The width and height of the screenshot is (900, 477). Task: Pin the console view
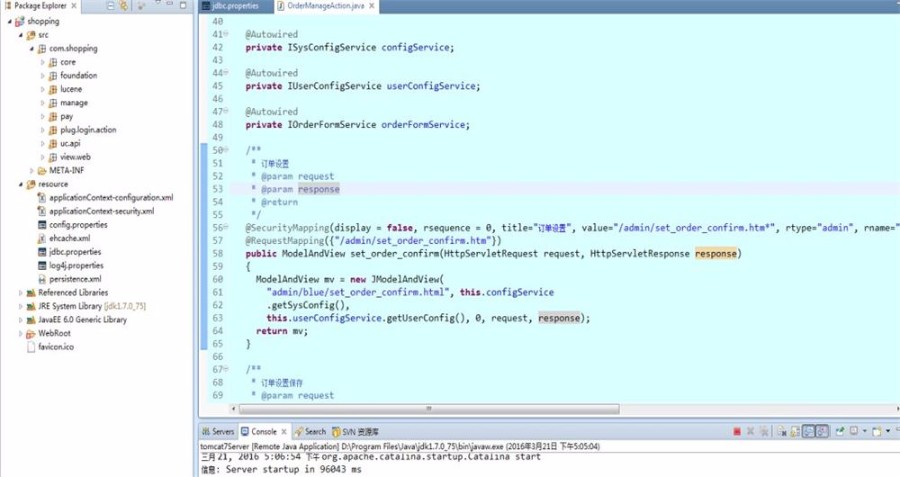(x=840, y=432)
